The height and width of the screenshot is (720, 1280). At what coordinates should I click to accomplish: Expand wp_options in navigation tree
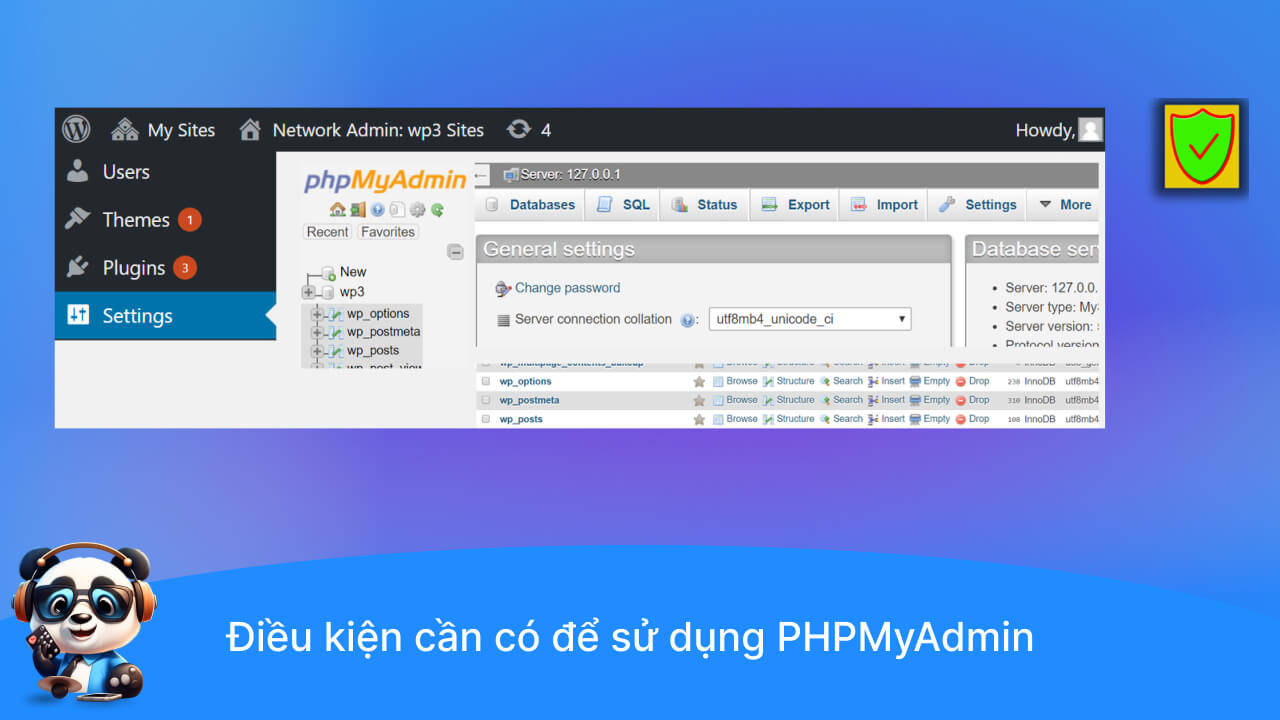click(x=317, y=314)
